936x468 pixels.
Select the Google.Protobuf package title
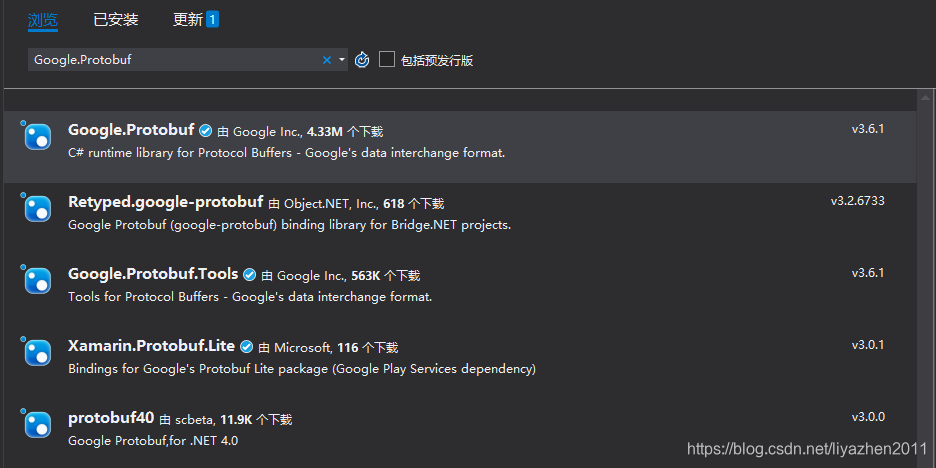tap(131, 130)
